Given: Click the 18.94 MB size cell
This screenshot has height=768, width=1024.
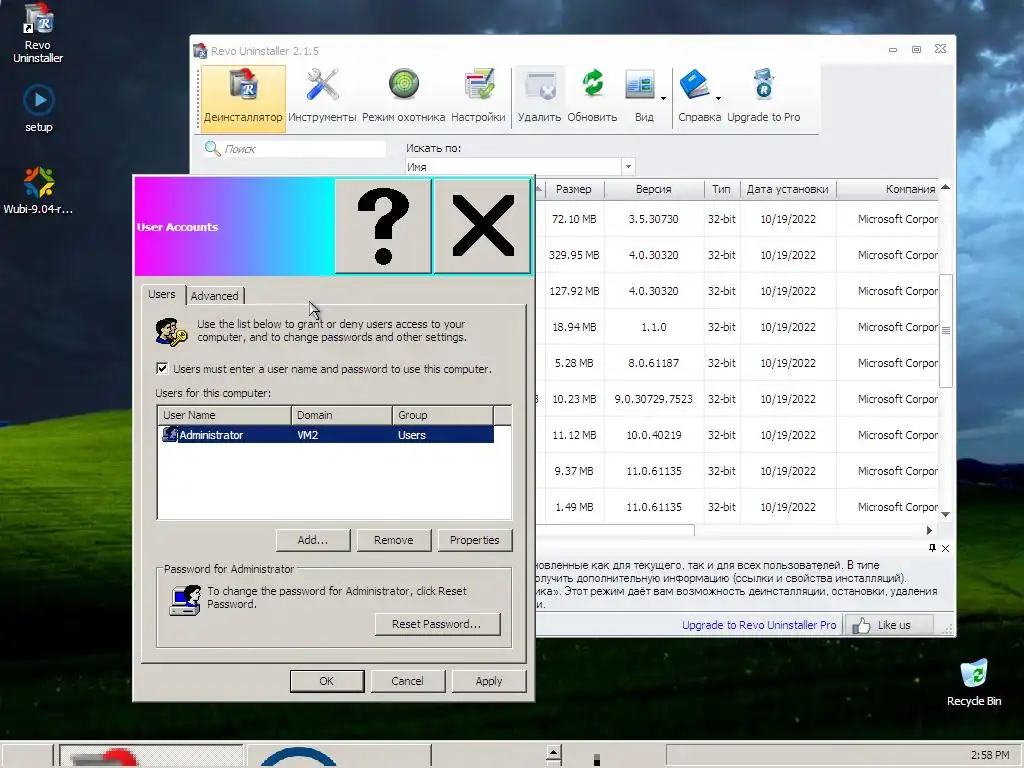Looking at the screenshot, I should tap(574, 327).
